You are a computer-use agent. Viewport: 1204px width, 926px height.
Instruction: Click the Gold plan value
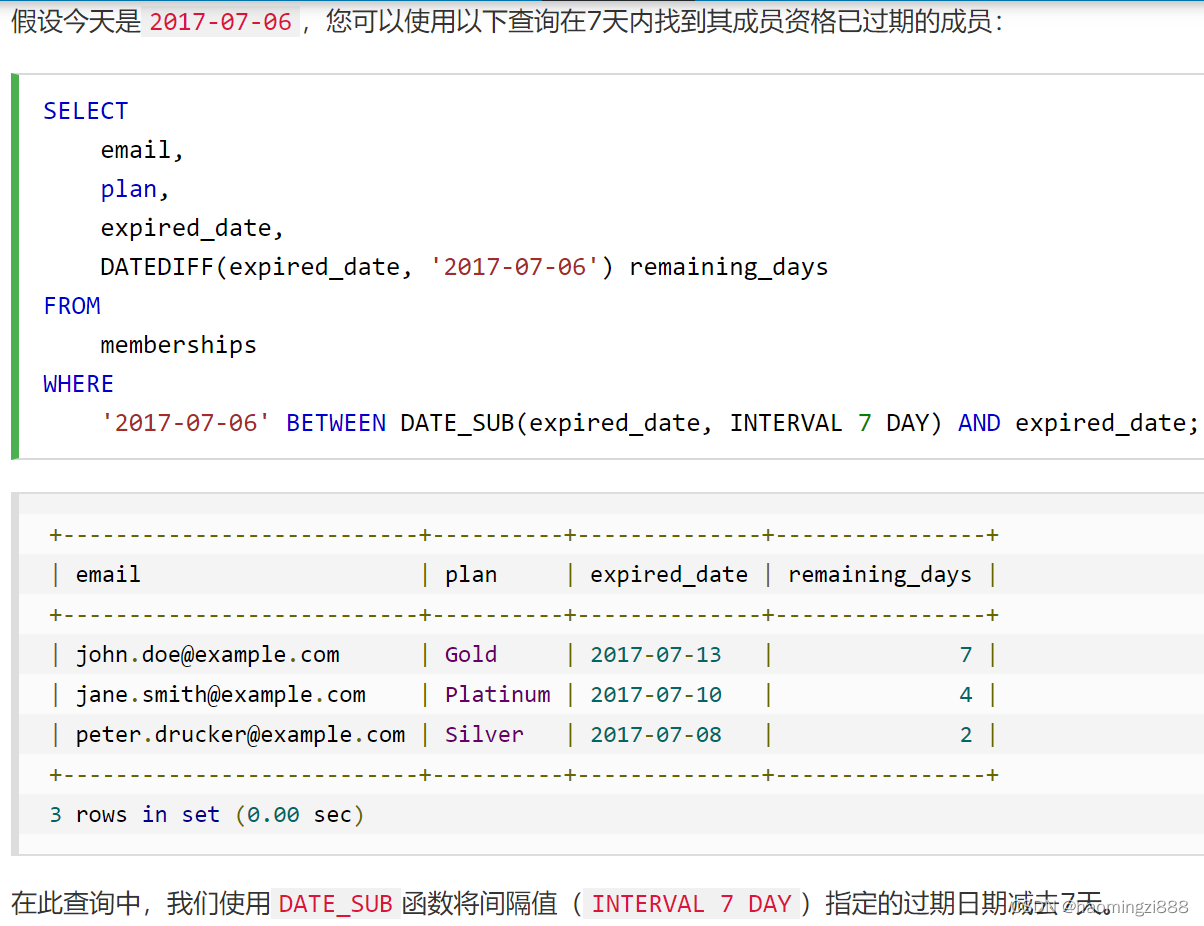click(x=471, y=654)
